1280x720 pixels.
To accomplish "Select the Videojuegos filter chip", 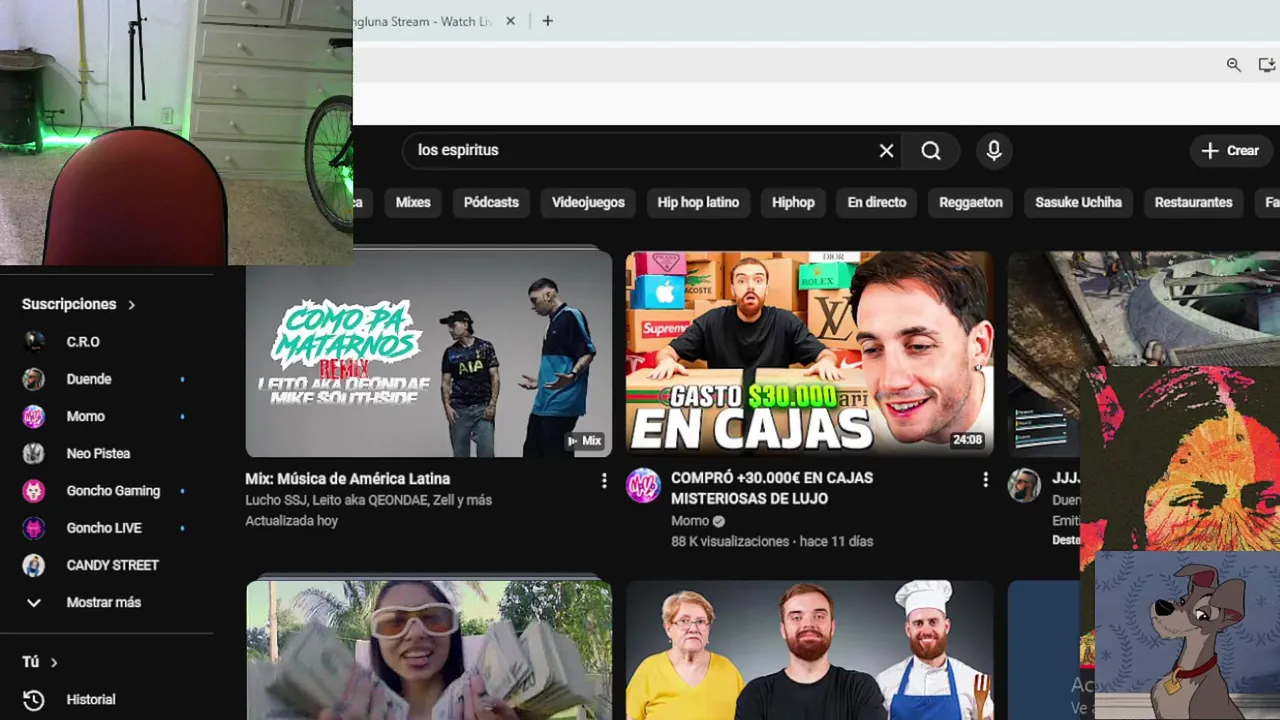I will pos(588,202).
